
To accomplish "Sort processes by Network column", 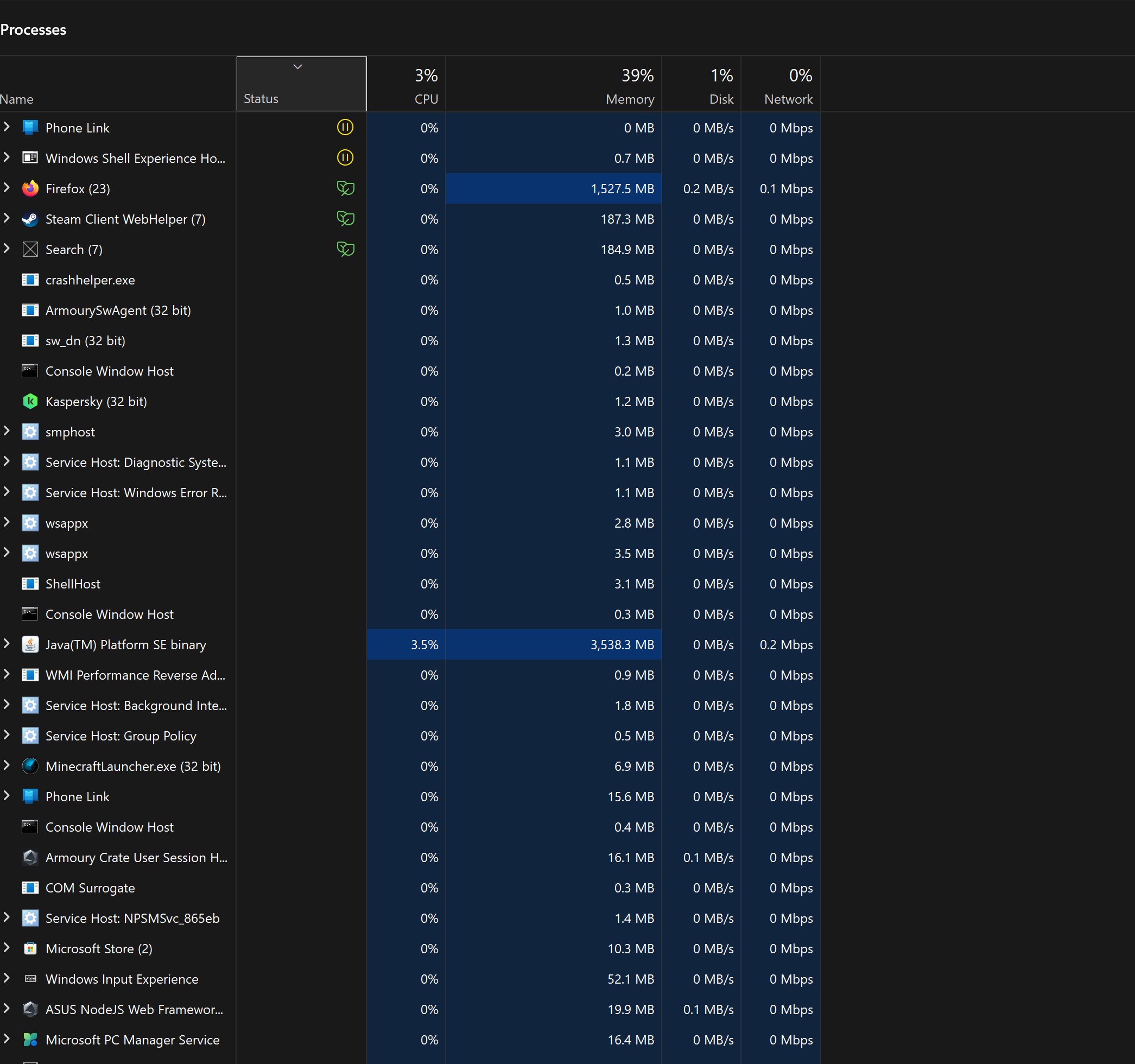I will coord(788,99).
